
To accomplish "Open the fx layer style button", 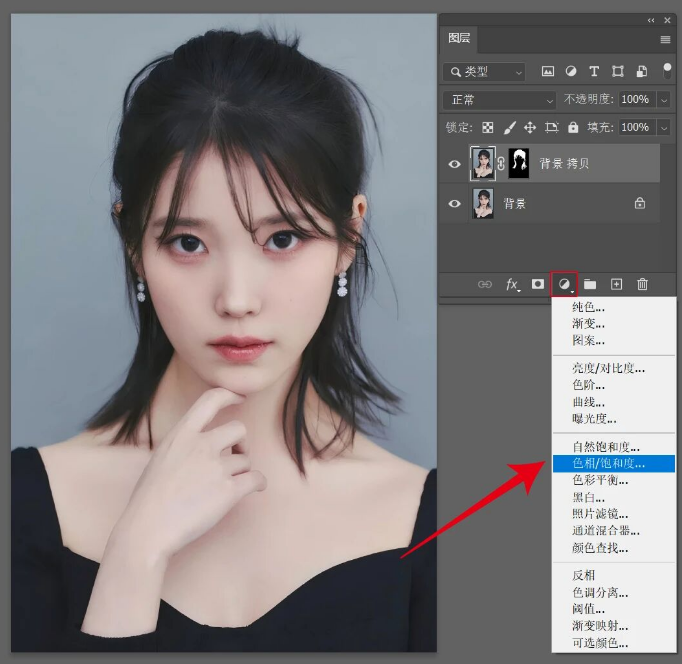I will tap(512, 284).
